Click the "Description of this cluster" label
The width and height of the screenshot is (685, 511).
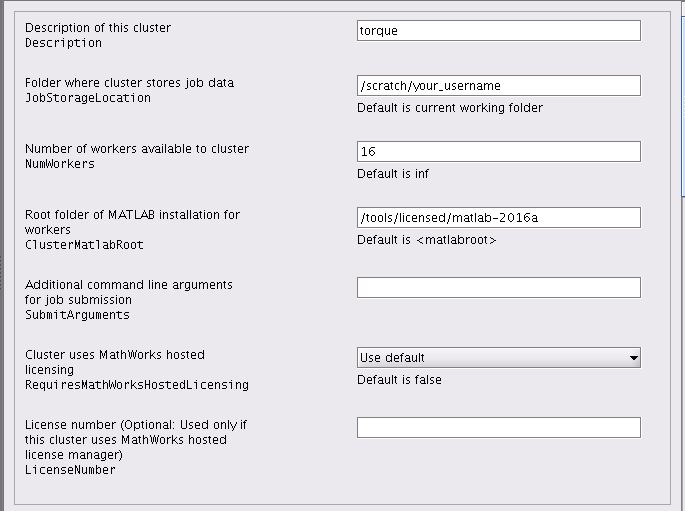98,28
